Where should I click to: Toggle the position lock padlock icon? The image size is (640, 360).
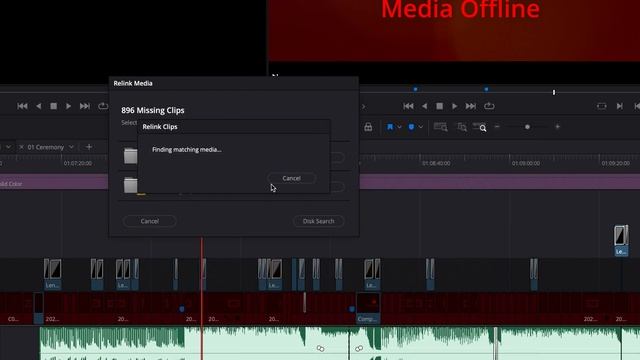click(x=368, y=127)
